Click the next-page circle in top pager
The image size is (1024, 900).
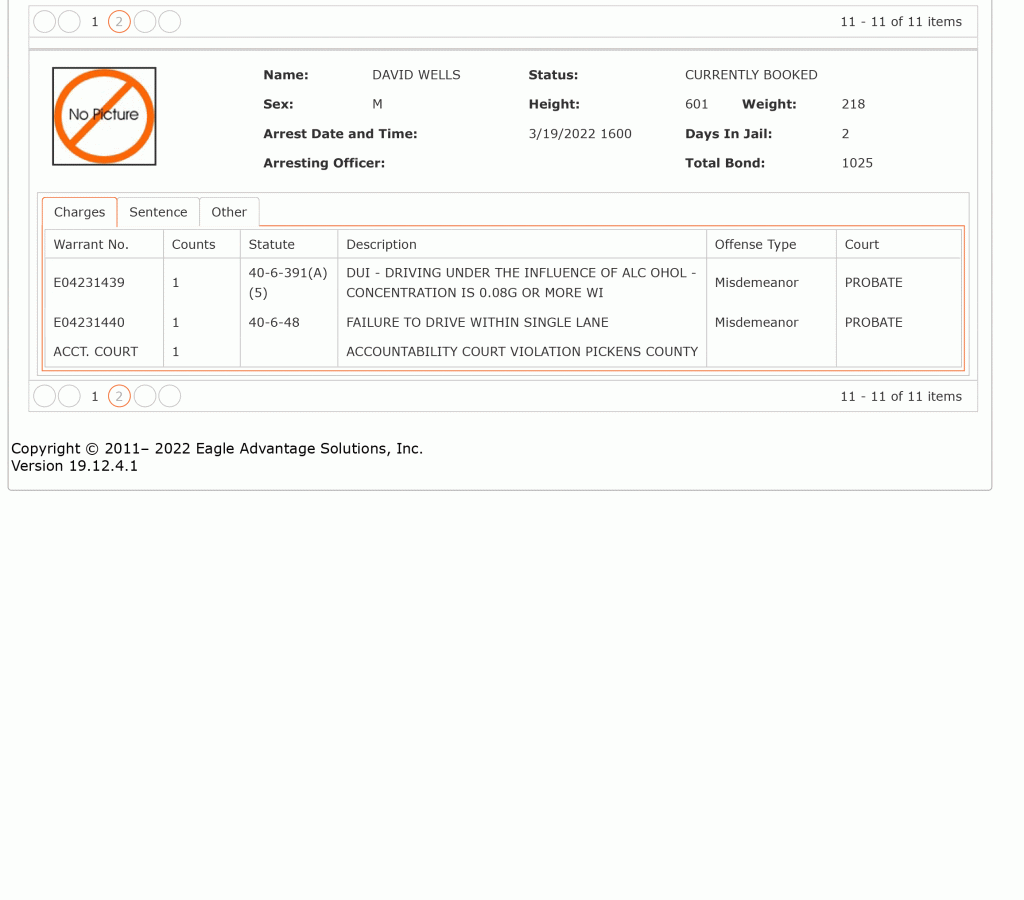coord(145,22)
